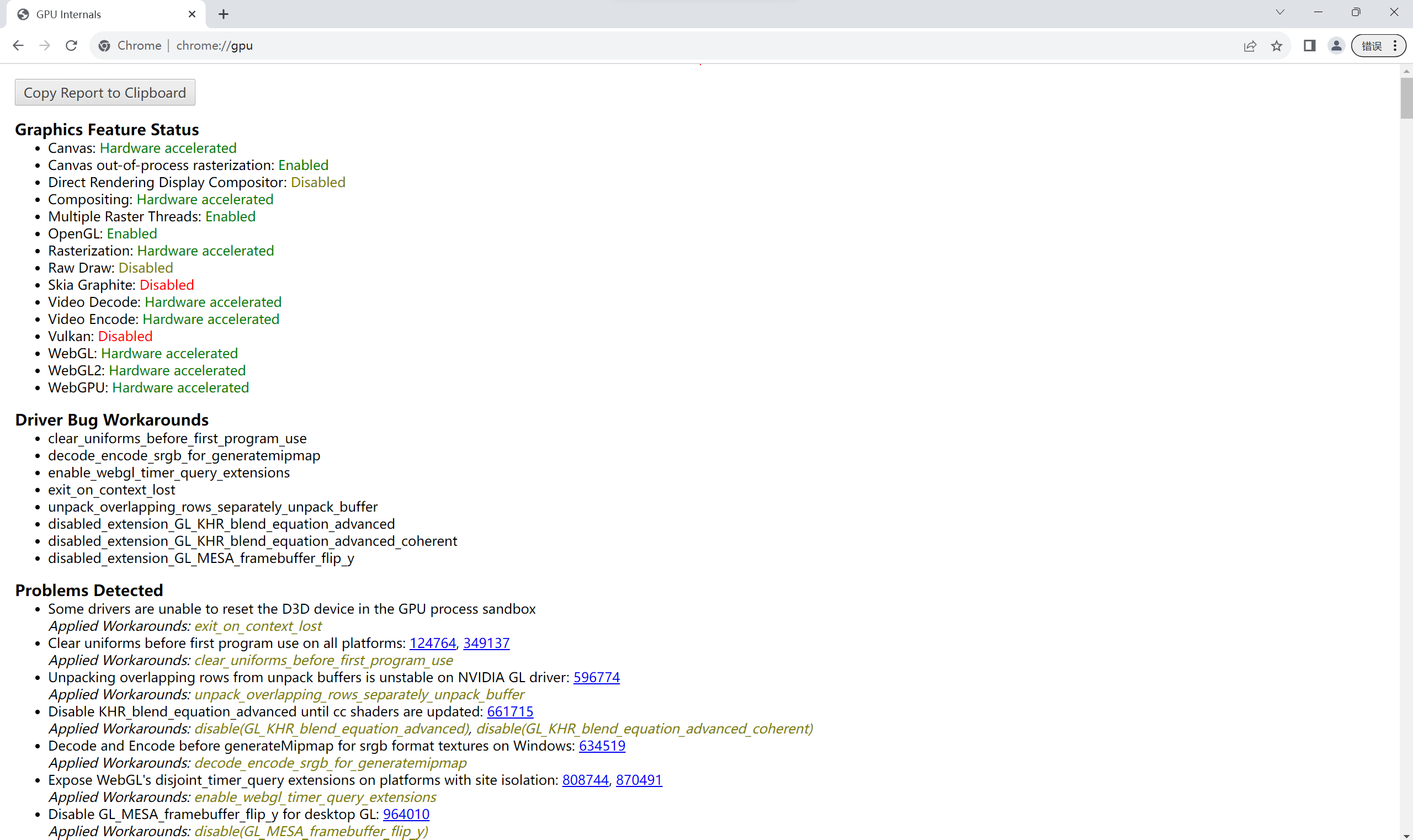Click the scrollbar down arrow
The width and height of the screenshot is (1413, 840).
[x=1406, y=836]
